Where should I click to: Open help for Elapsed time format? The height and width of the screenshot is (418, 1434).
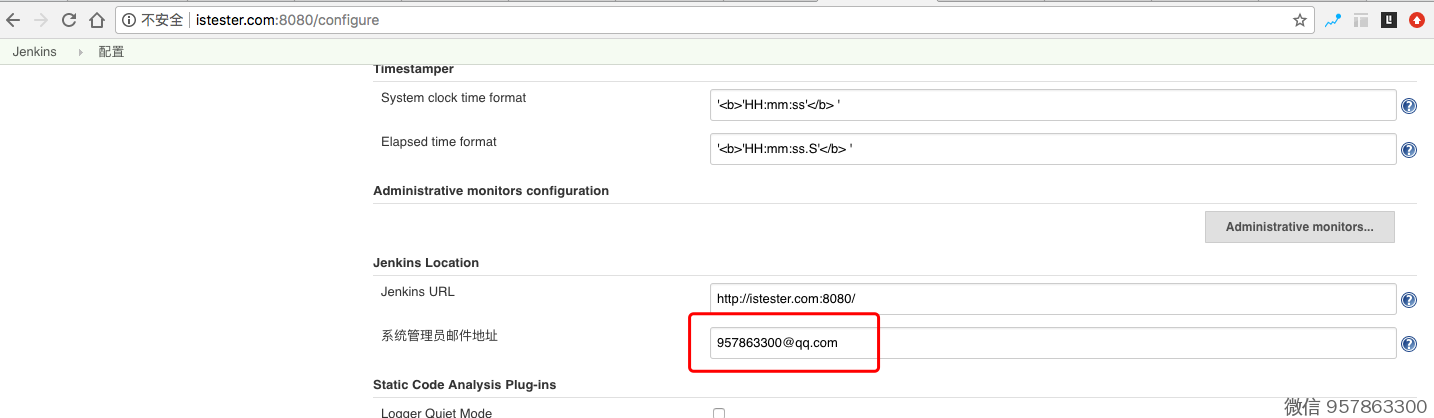pyautogui.click(x=1408, y=150)
